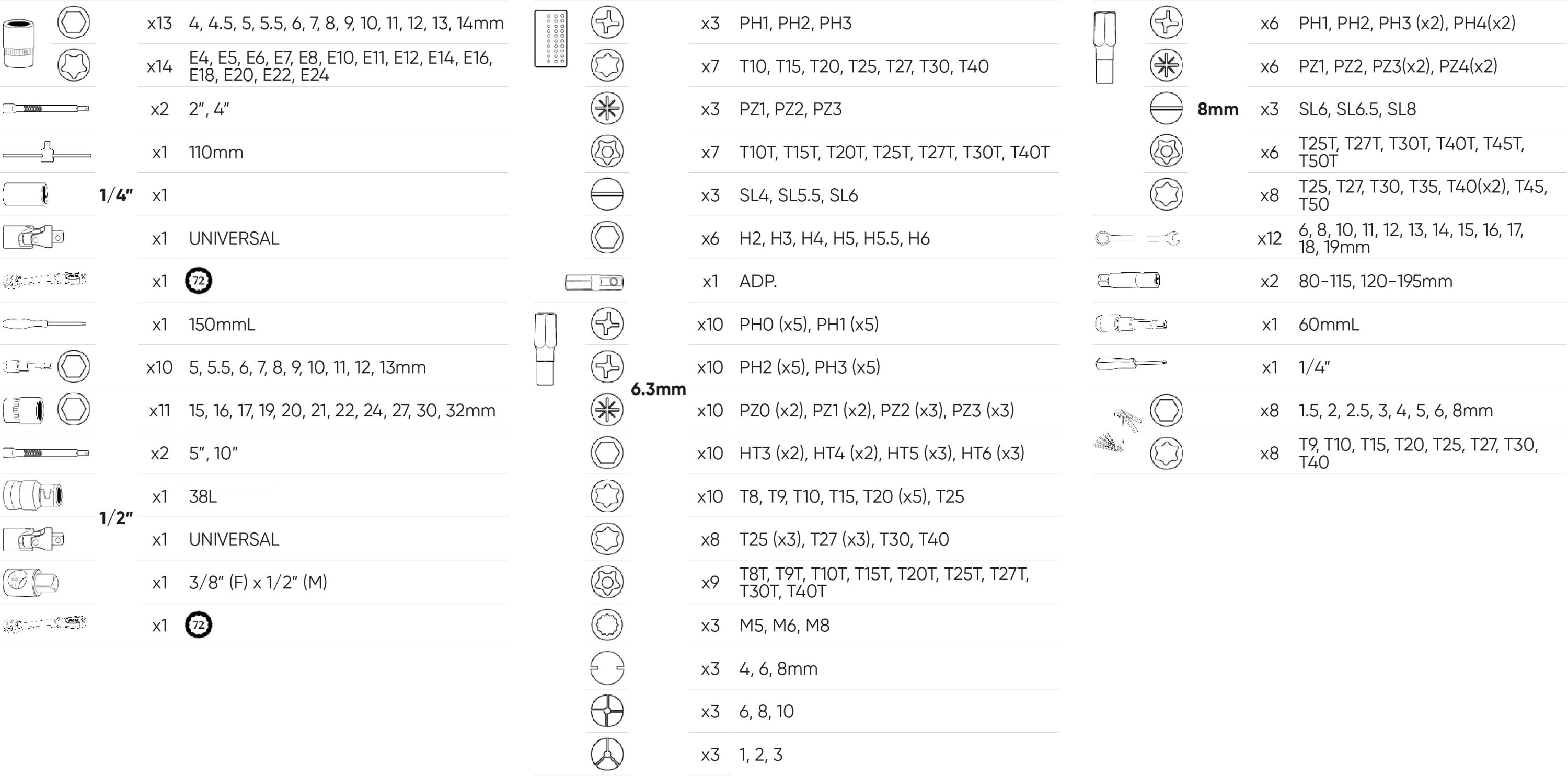Image resolution: width=1568 pixels, height=776 pixels.
Task: Click the 80-115, 120-195mm text
Action: [x=1375, y=281]
